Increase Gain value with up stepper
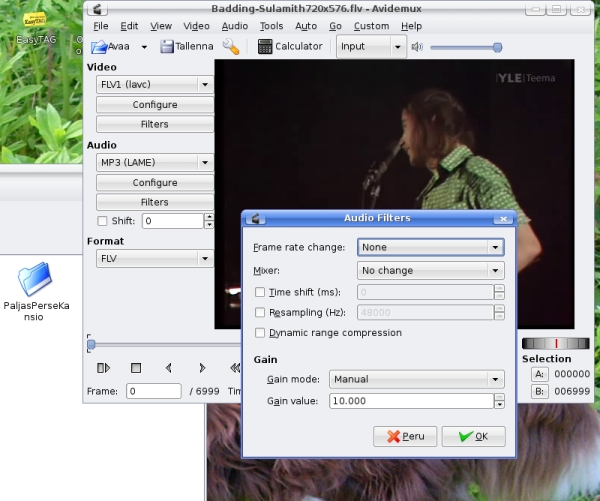Image resolution: width=600 pixels, height=501 pixels. (499, 397)
